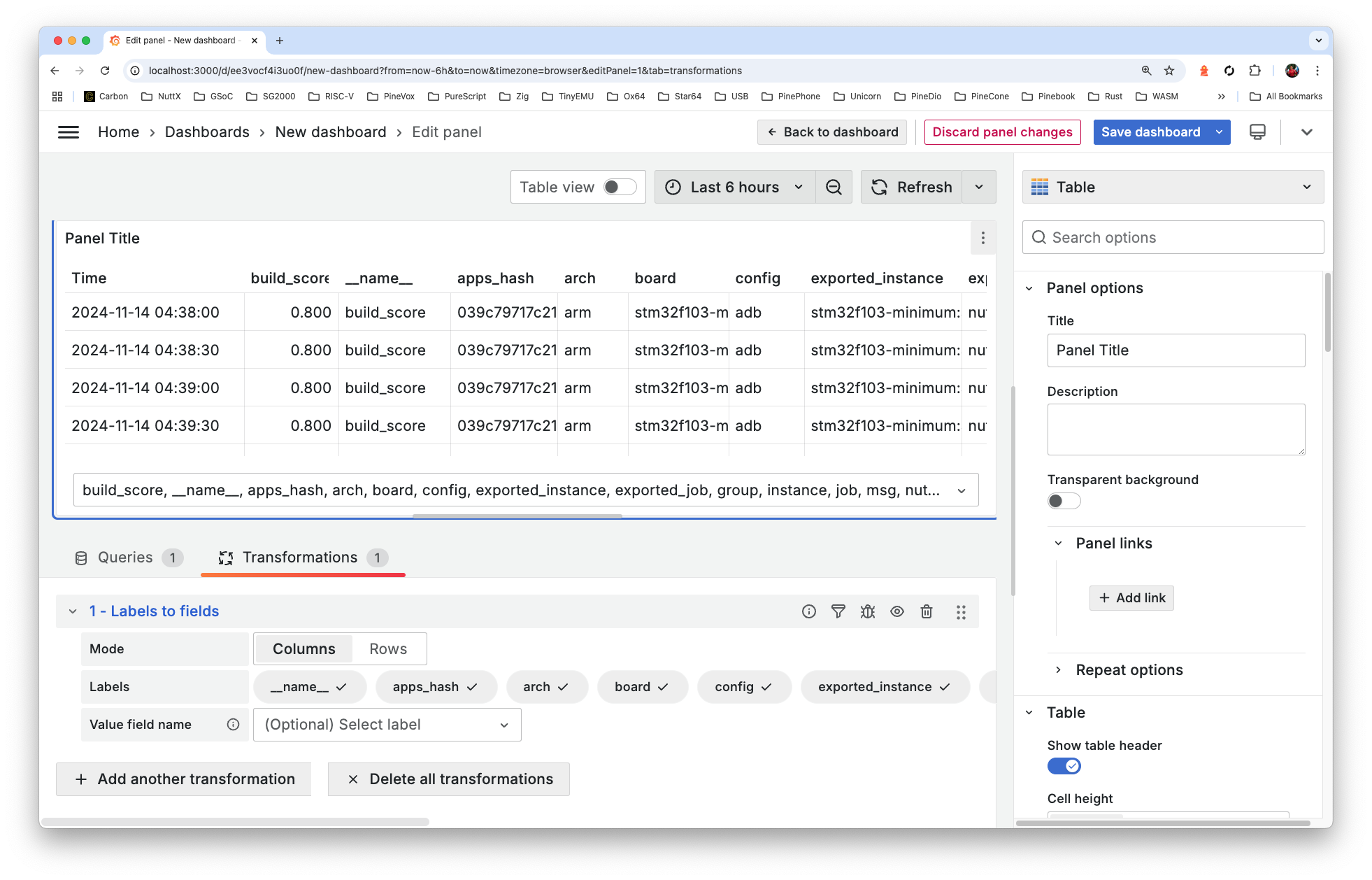
Task: Click Back to dashboard button
Action: pos(832,132)
